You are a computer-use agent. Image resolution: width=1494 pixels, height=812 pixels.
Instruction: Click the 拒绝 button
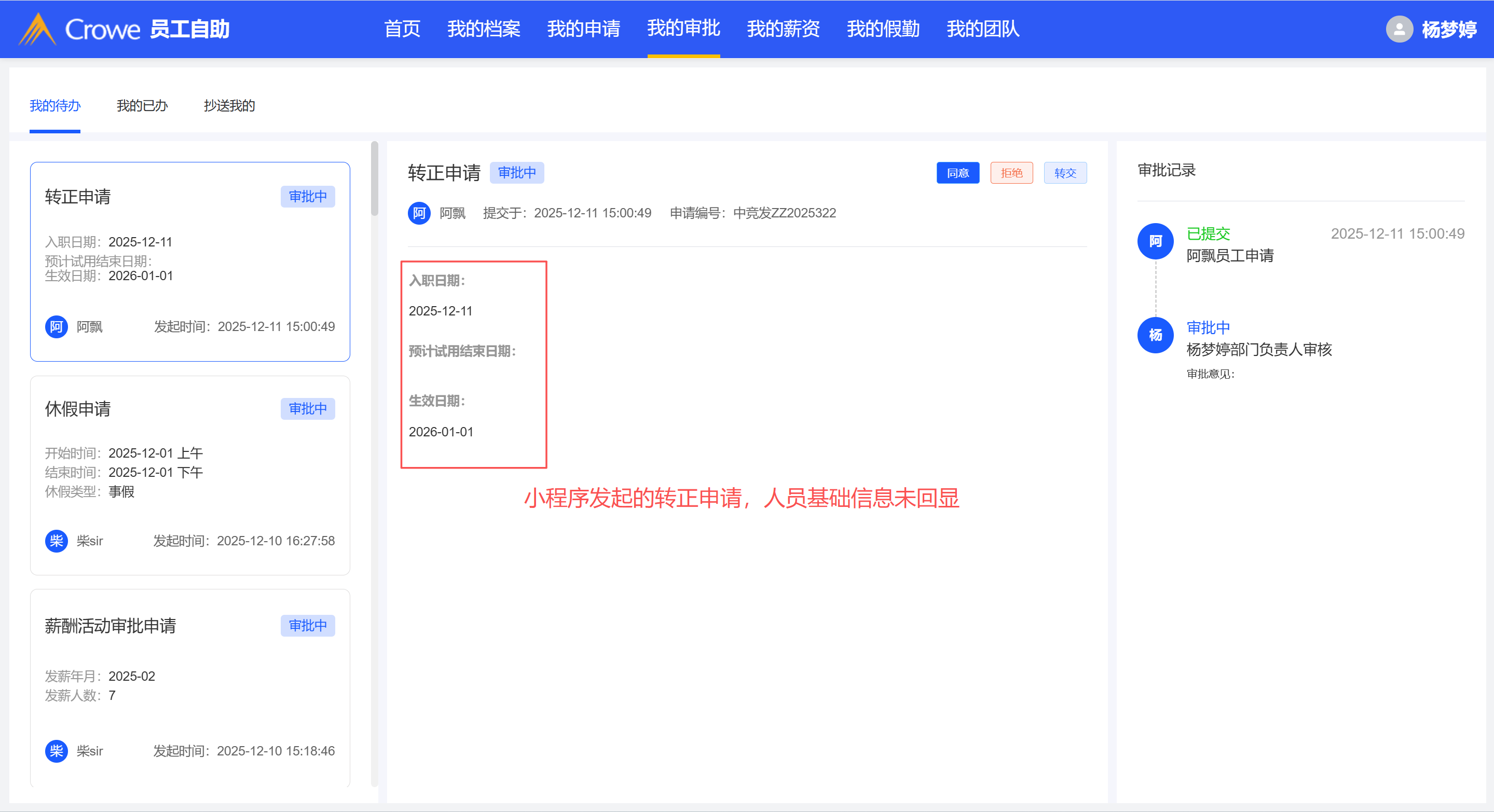click(x=1011, y=173)
